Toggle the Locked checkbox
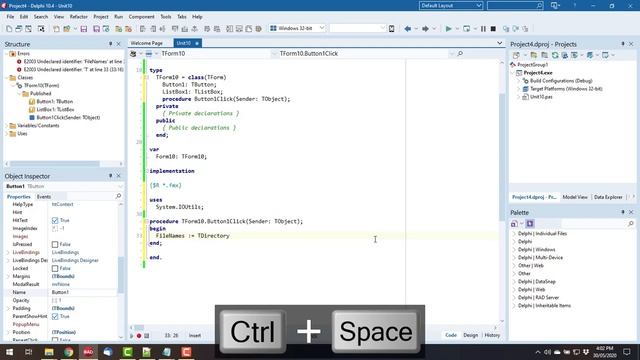This screenshot has width=640, height=360. click(55, 268)
